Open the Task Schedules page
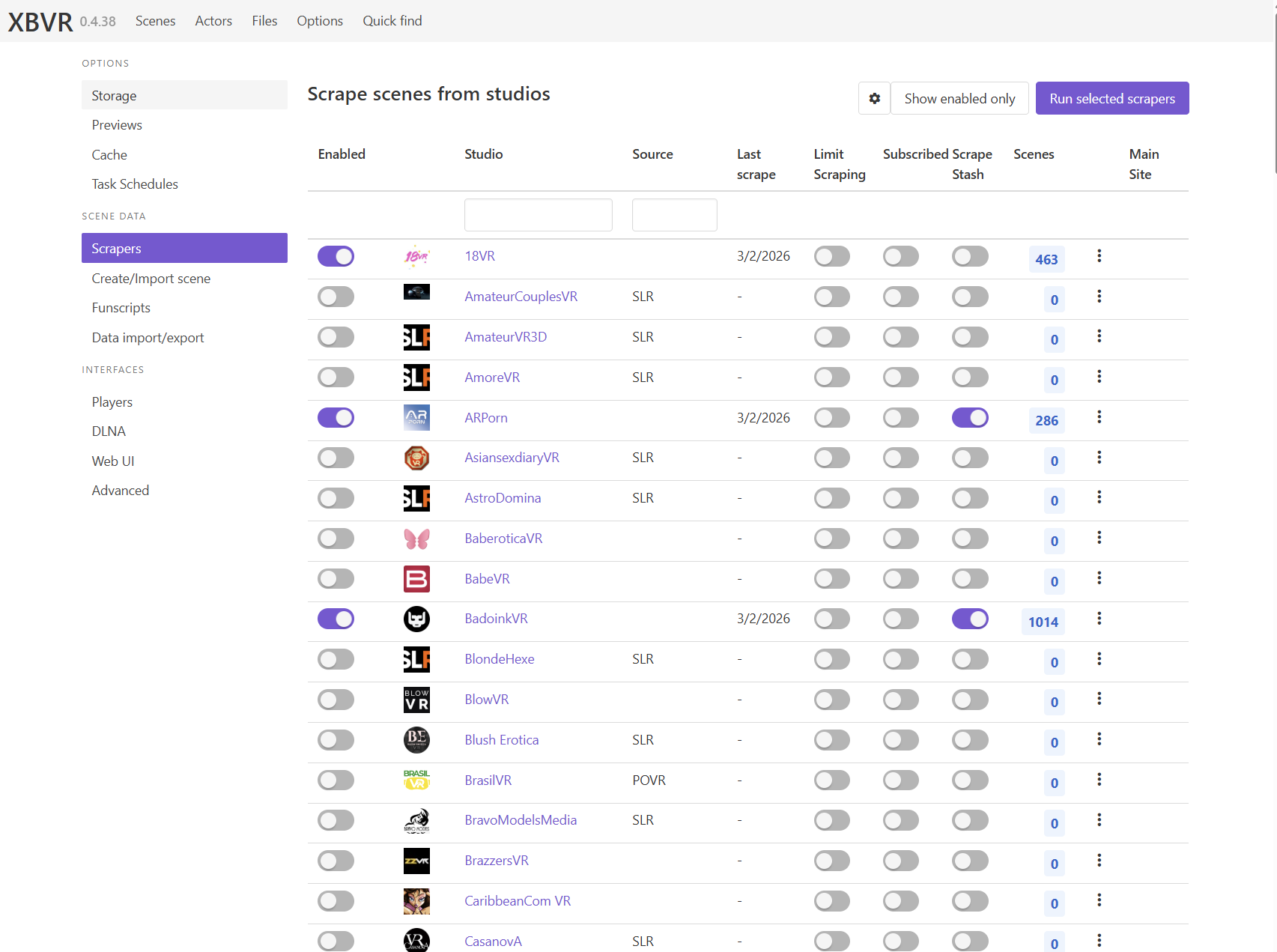The width and height of the screenshot is (1277, 952). point(134,184)
